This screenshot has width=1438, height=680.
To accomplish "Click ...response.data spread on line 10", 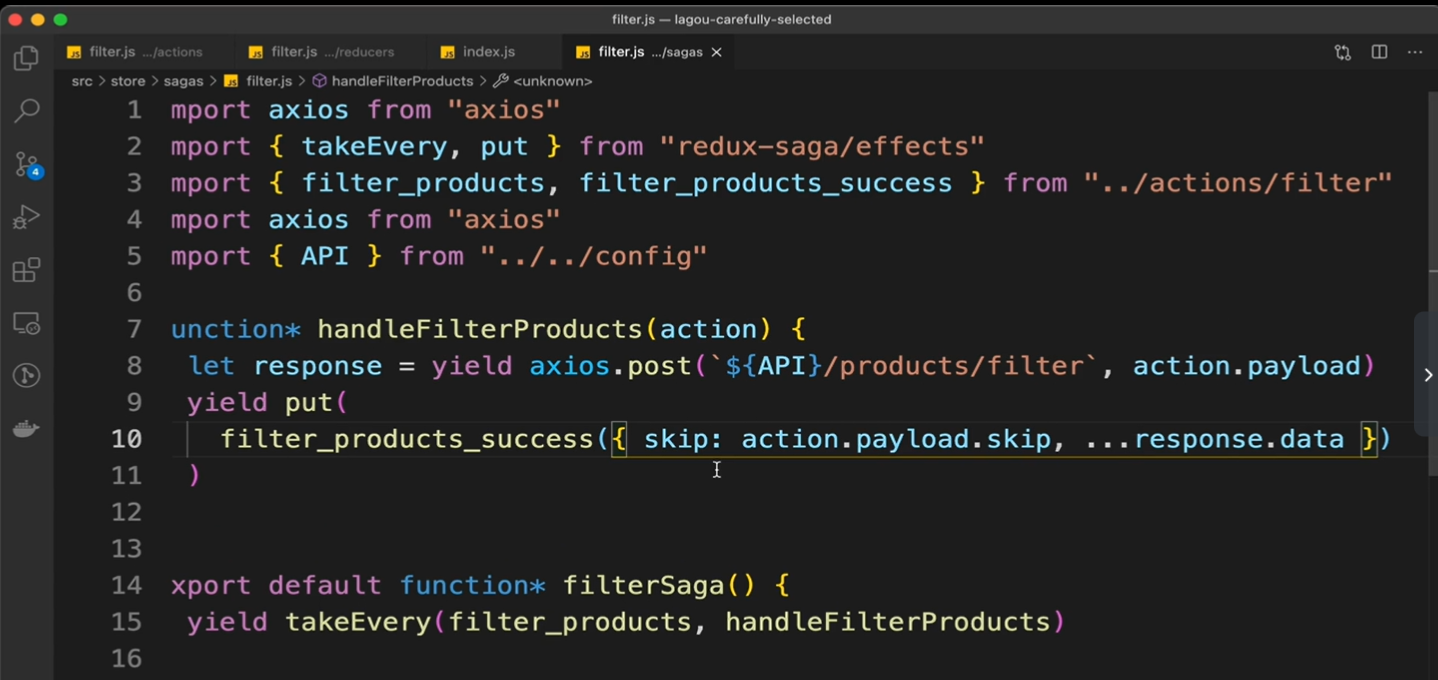I will tap(1215, 439).
